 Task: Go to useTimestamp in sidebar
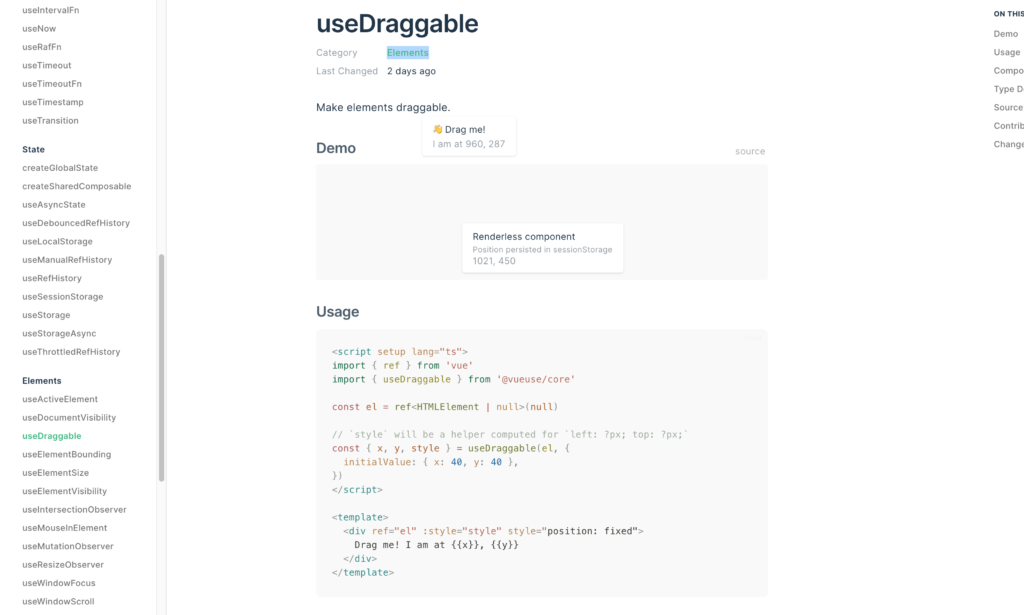tap(53, 102)
